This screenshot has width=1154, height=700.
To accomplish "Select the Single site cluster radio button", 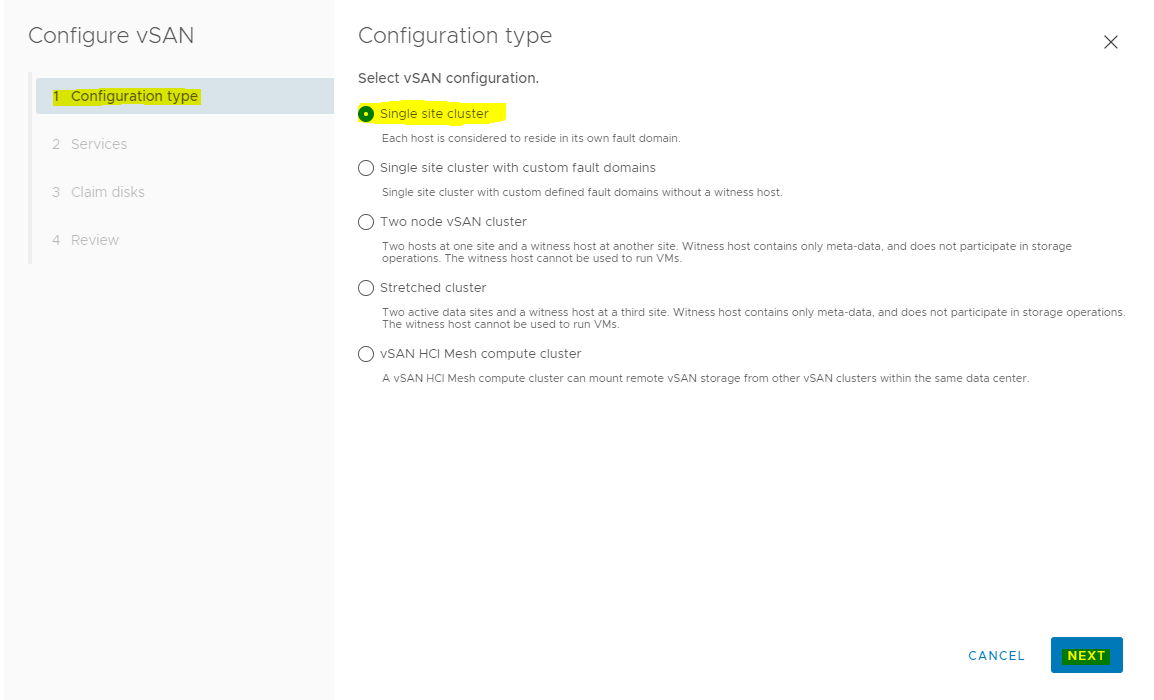I will (x=366, y=114).
